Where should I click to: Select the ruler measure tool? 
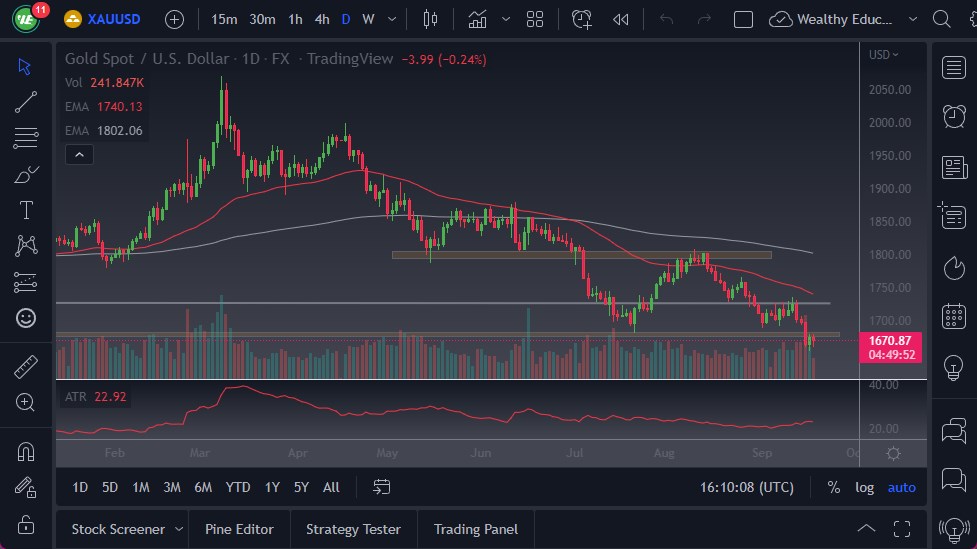click(26, 367)
